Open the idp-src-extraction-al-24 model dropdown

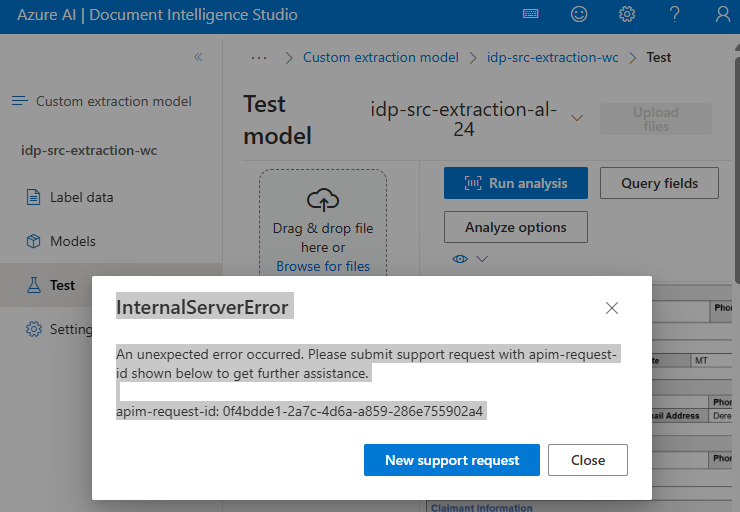coord(477,119)
